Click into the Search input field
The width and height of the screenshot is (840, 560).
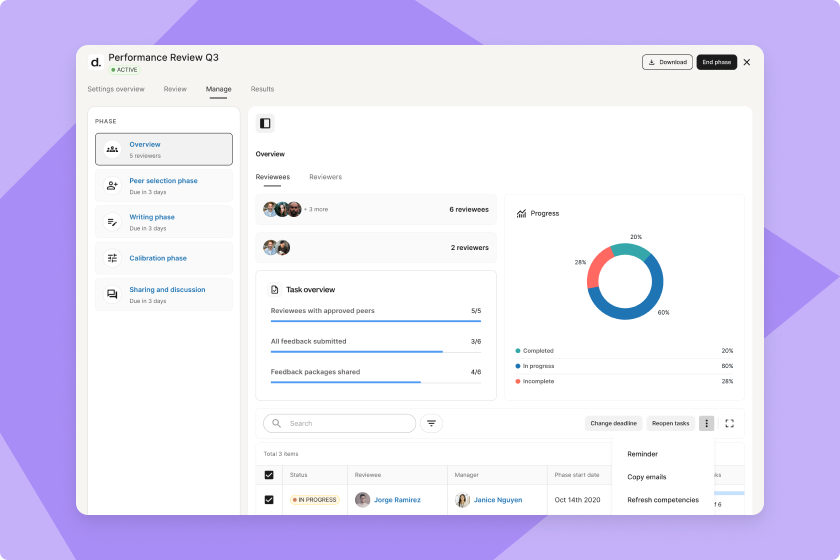345,423
